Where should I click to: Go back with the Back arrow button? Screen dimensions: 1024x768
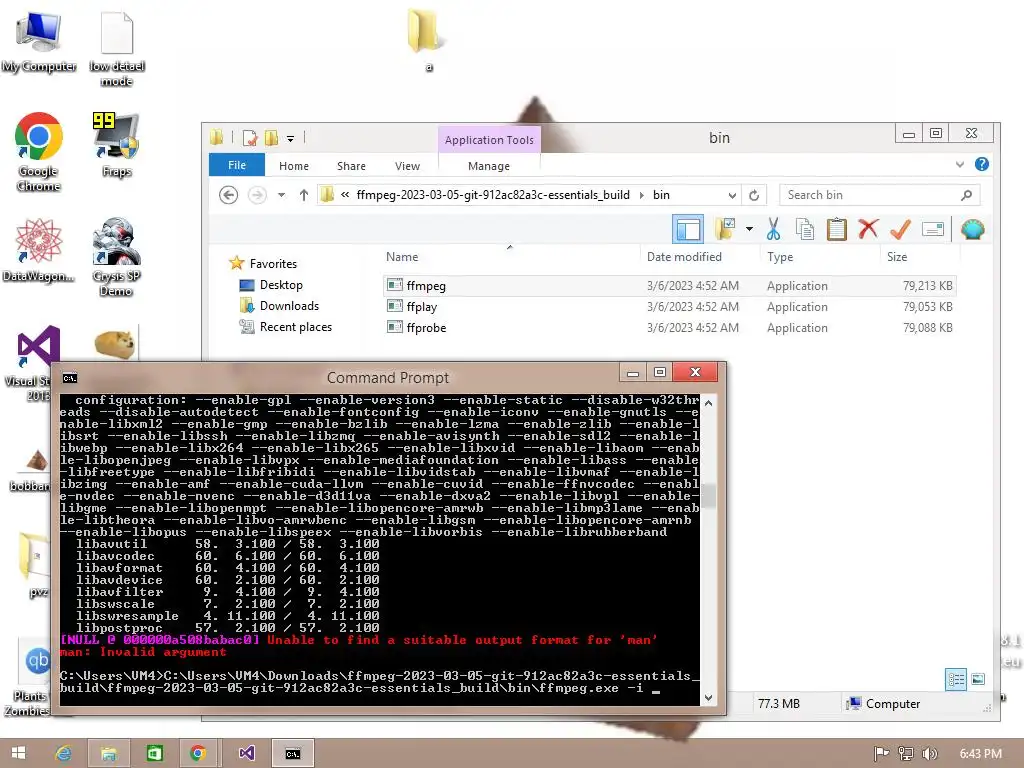[229, 195]
